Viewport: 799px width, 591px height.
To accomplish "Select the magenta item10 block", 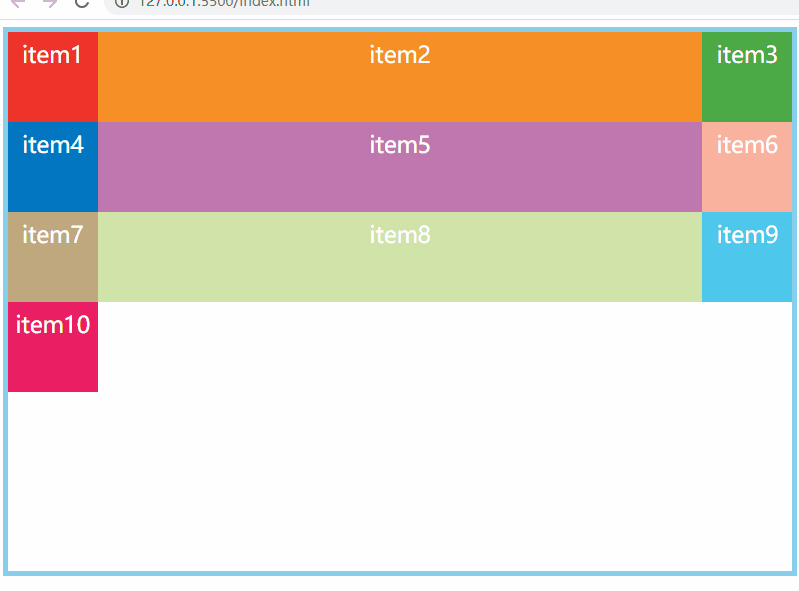I will 53,347.
